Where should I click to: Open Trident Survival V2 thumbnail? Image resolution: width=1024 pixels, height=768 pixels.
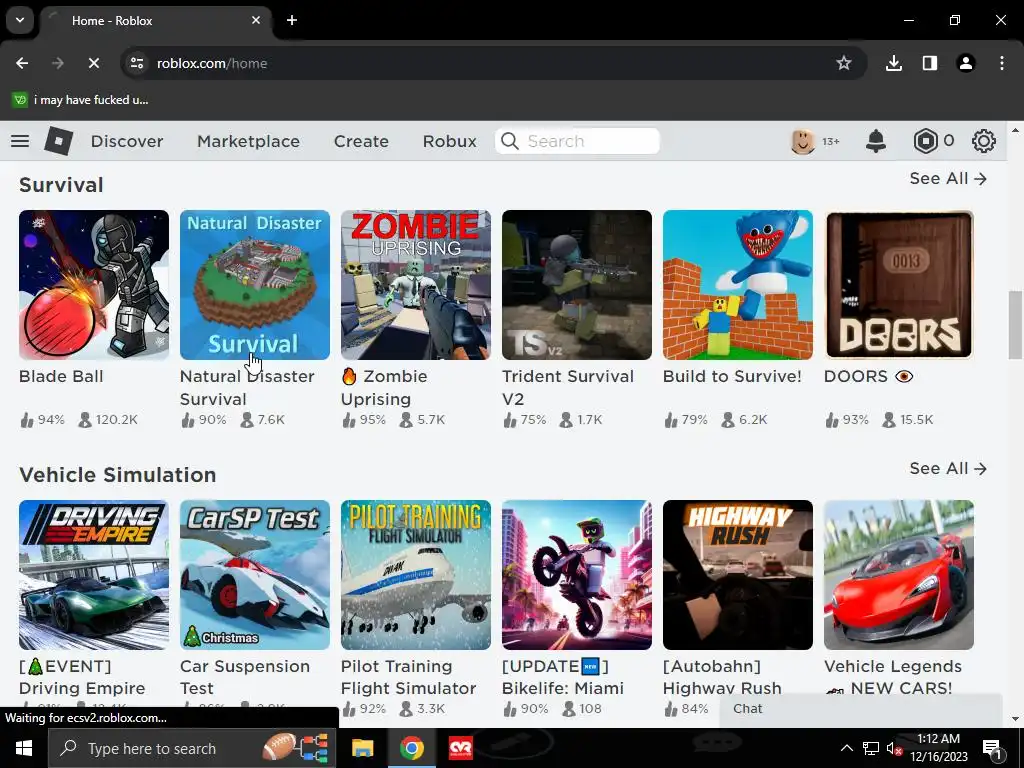point(577,285)
